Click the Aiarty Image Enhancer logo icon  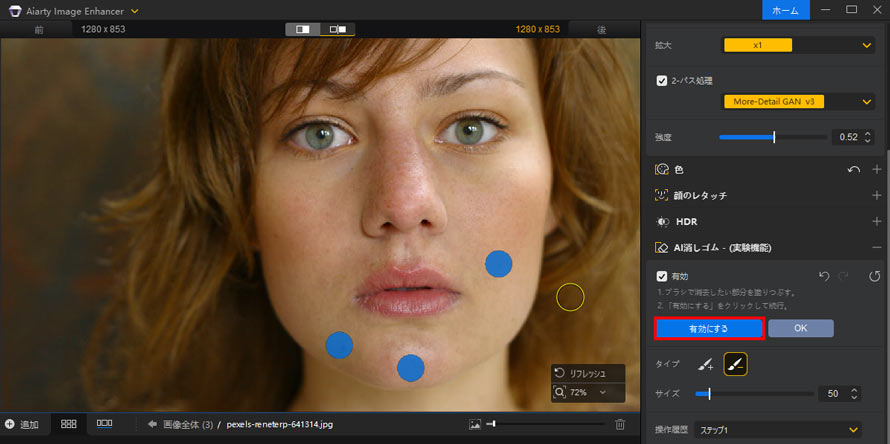[x=14, y=11]
